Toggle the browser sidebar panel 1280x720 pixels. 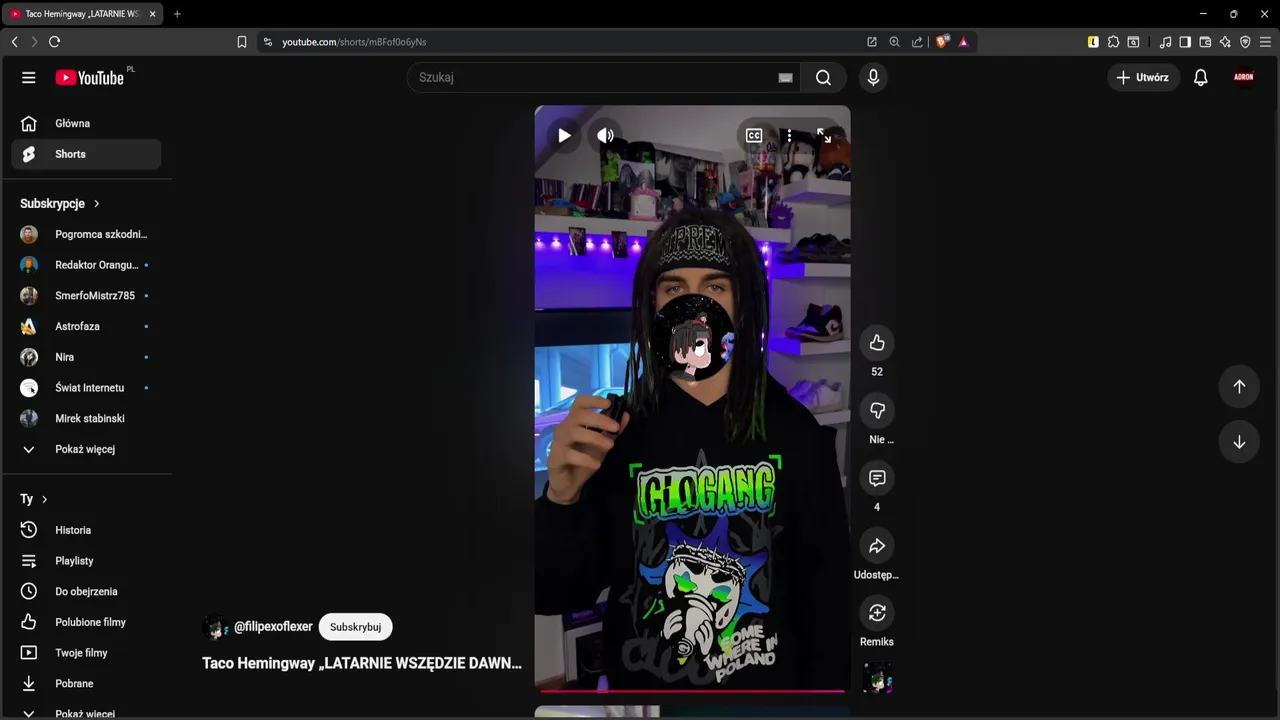1185,42
